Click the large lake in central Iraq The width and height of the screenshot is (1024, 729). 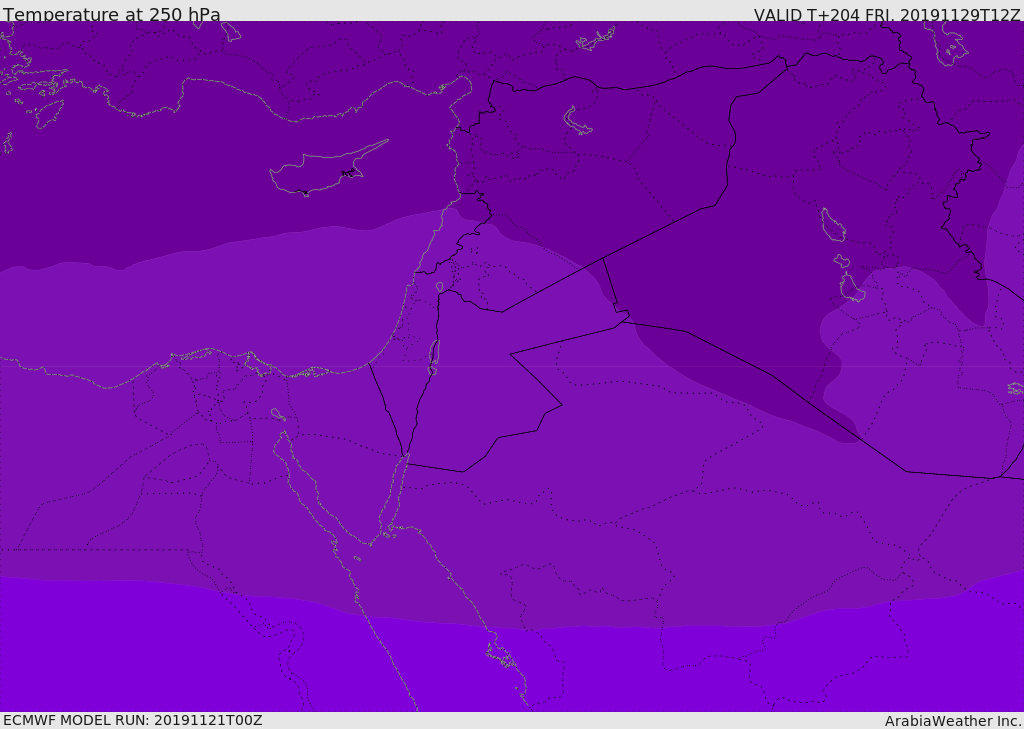click(x=833, y=225)
